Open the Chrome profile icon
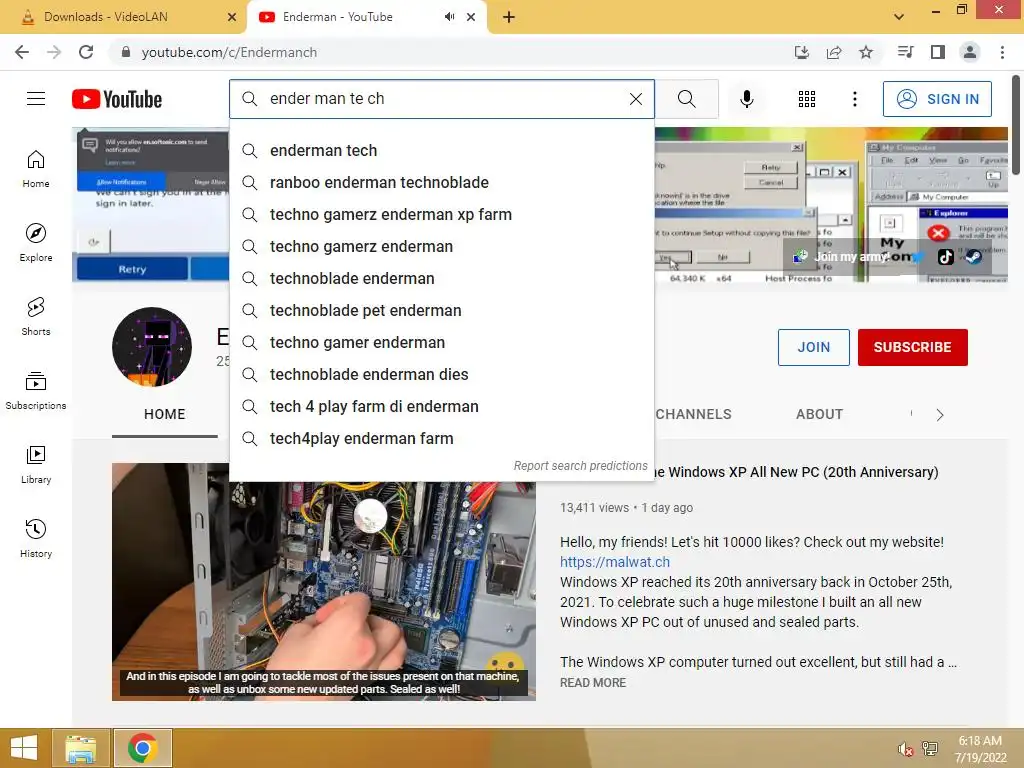This screenshot has height=768, width=1024. pyautogui.click(x=970, y=52)
